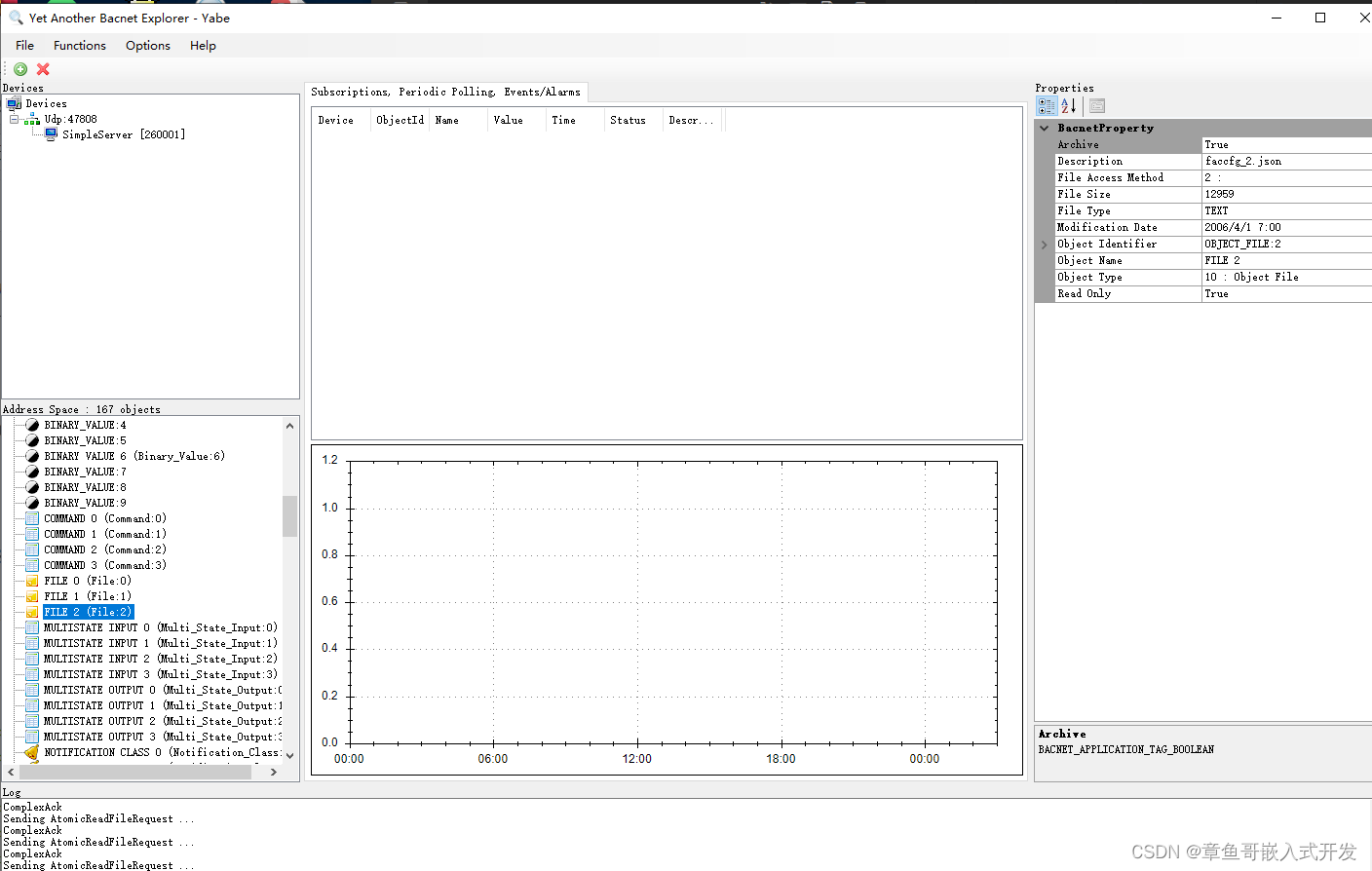Select the Categorized view icon in Properties
The width and height of the screenshot is (1372, 871).
tap(1046, 105)
